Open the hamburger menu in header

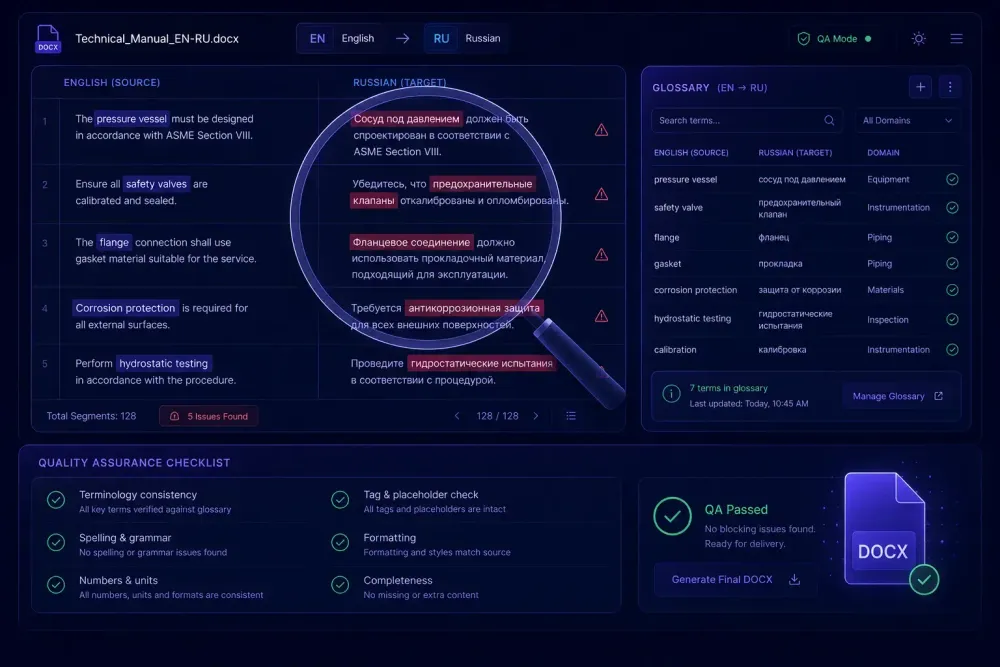tap(956, 39)
